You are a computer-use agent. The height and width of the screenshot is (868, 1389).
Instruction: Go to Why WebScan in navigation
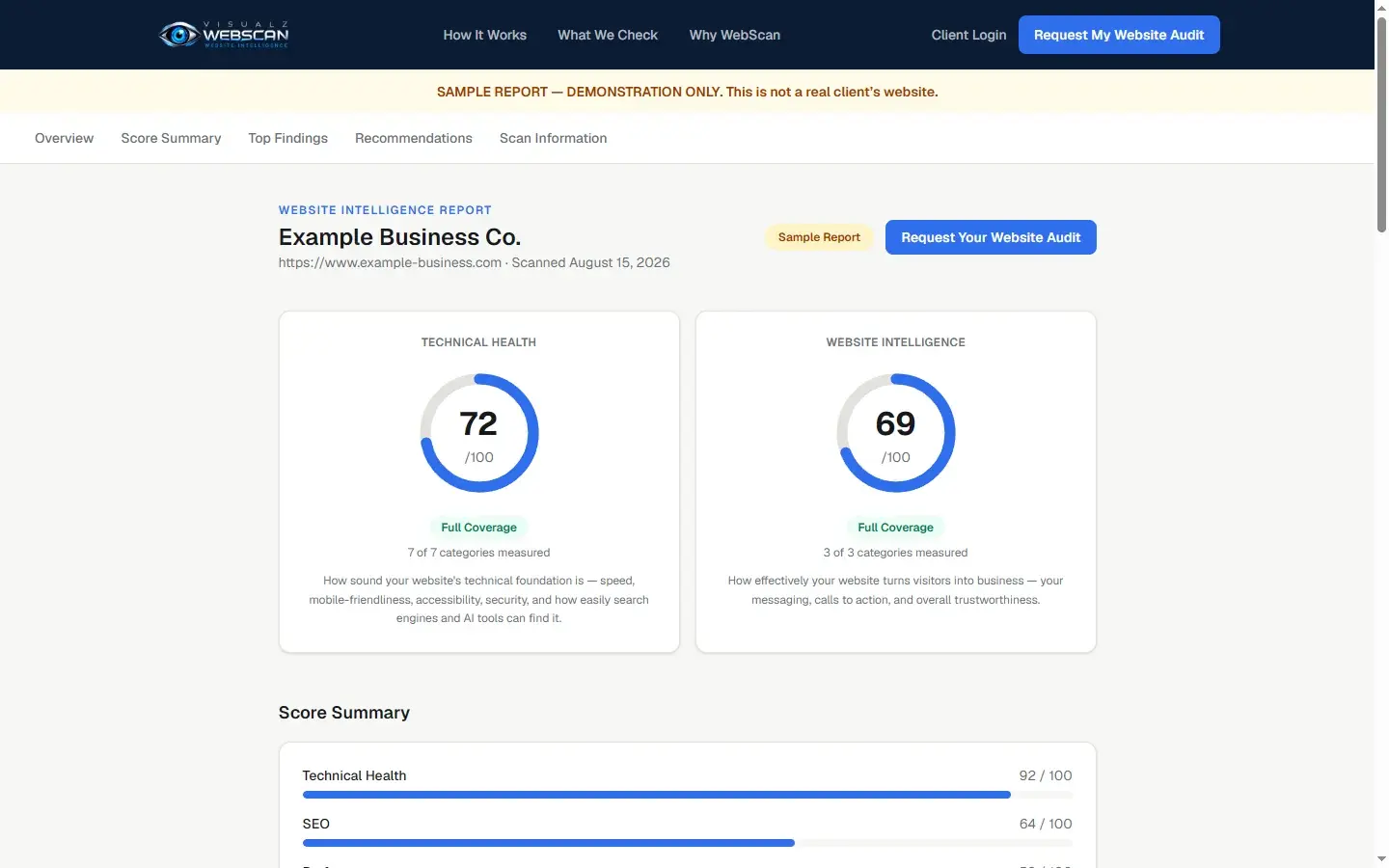click(x=735, y=35)
